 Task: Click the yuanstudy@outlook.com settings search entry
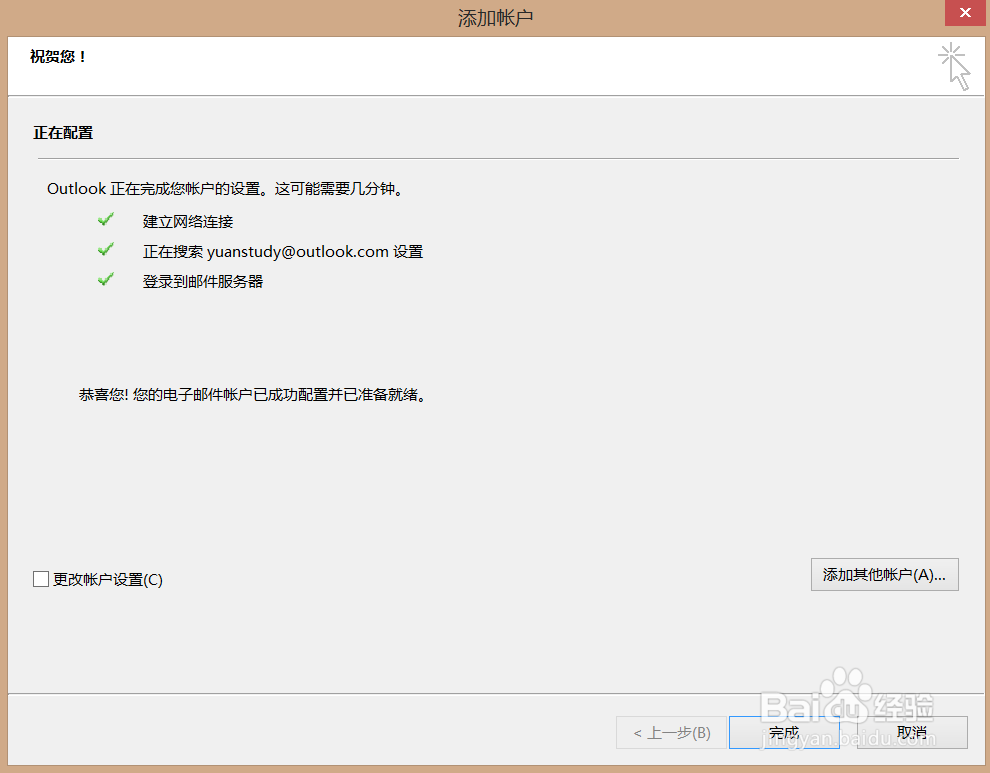[283, 251]
